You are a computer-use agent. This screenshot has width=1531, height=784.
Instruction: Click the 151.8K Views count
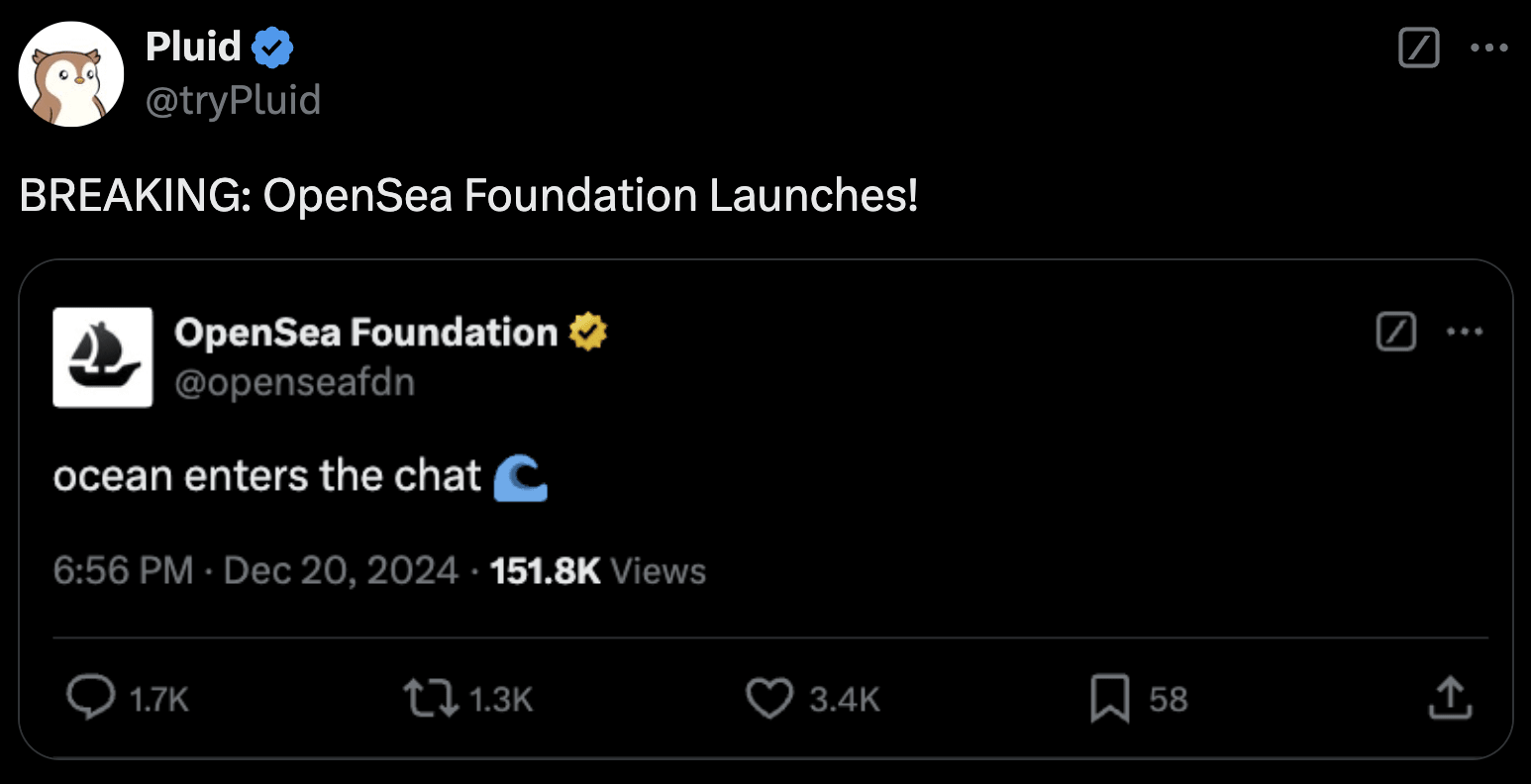[598, 571]
